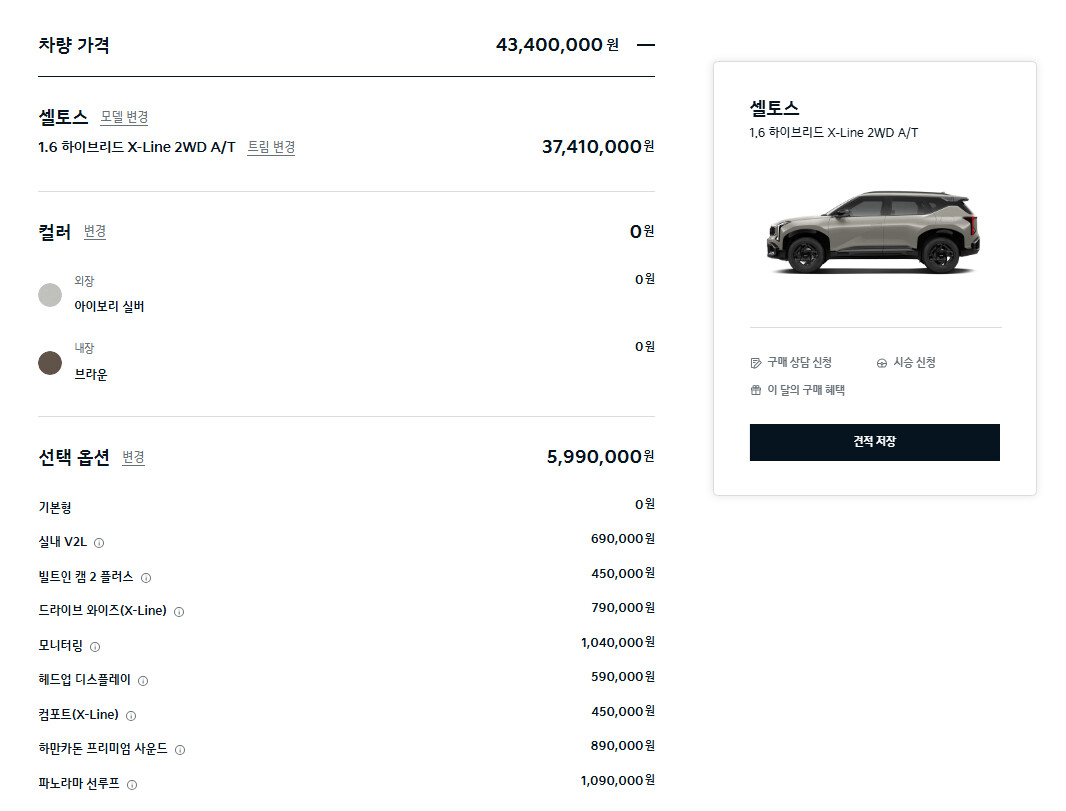Click info icon beside 하만카돈 프리미엄 사운드
The width and height of the screenshot is (1066, 811).
pyautogui.click(x=180, y=750)
